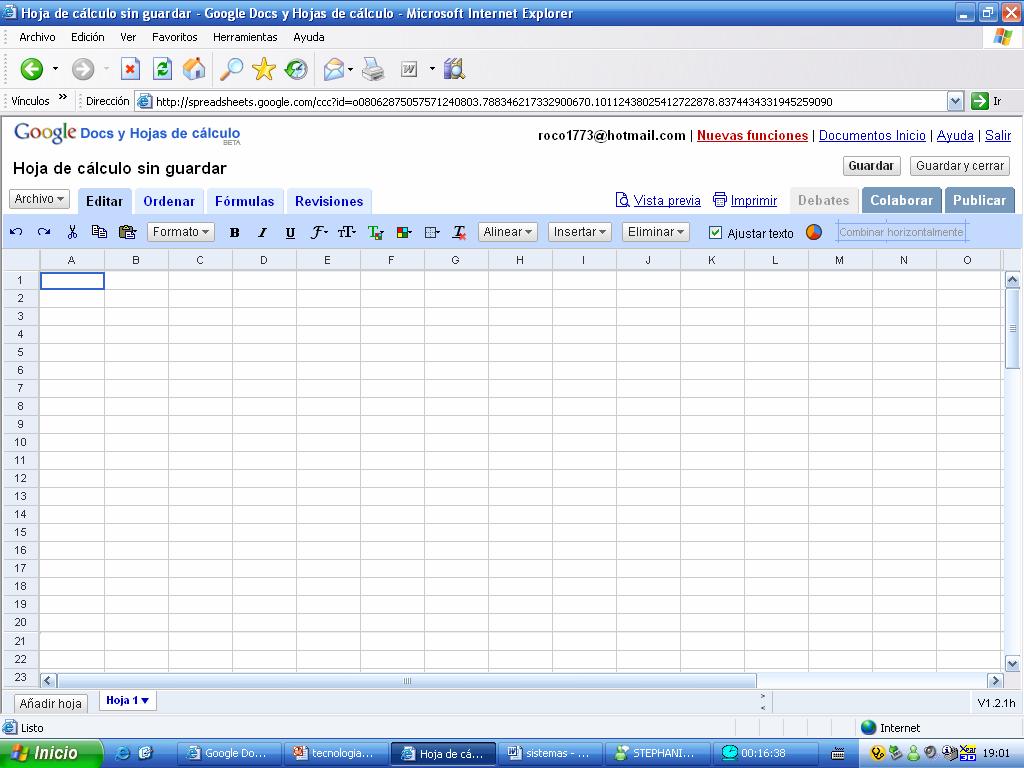Click the browser Home icon
This screenshot has width=1024, height=768.
(194, 69)
